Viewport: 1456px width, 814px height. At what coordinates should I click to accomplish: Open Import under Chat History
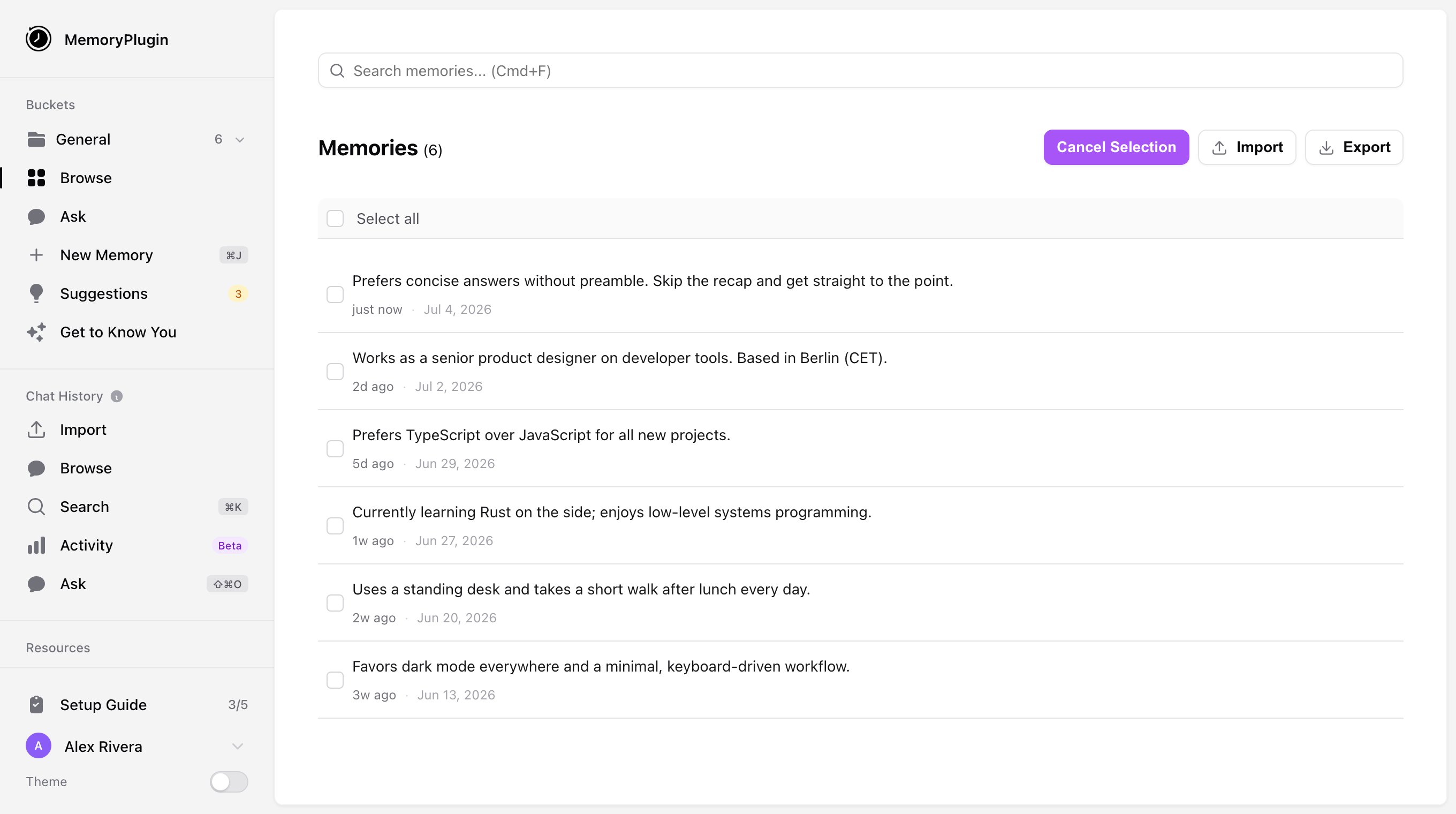pyautogui.click(x=137, y=429)
